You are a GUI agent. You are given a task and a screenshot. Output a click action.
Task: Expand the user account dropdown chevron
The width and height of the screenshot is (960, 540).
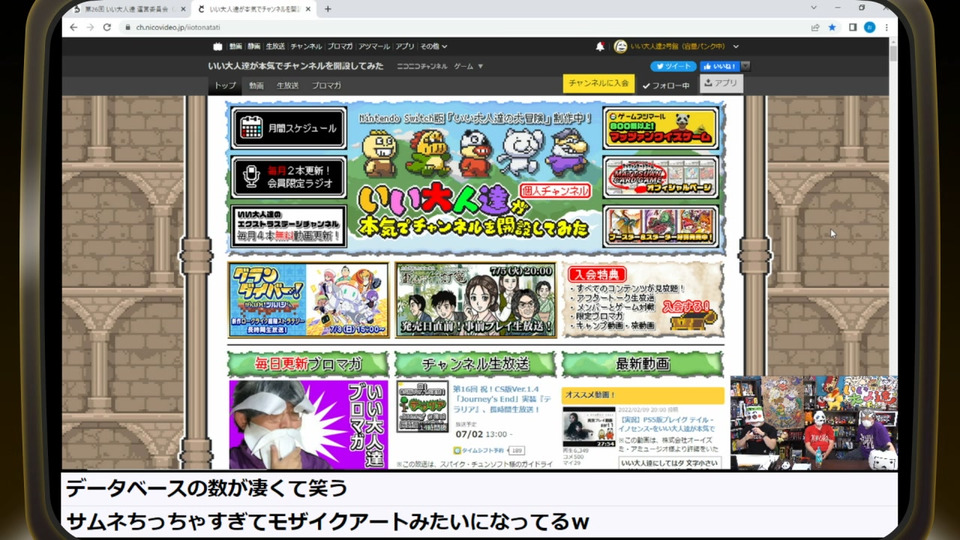click(x=736, y=47)
